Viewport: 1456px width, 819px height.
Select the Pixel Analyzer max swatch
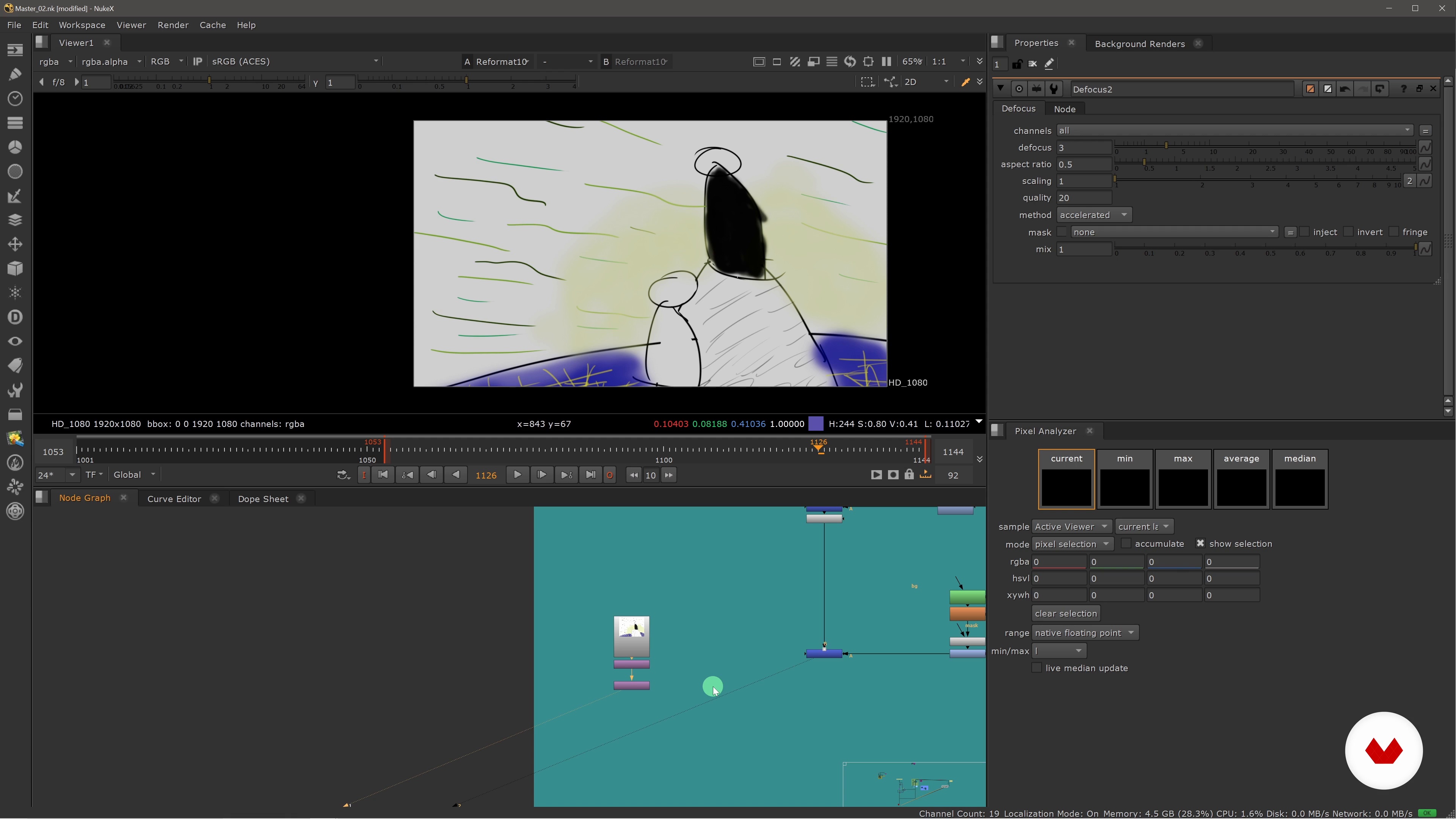tap(1183, 479)
